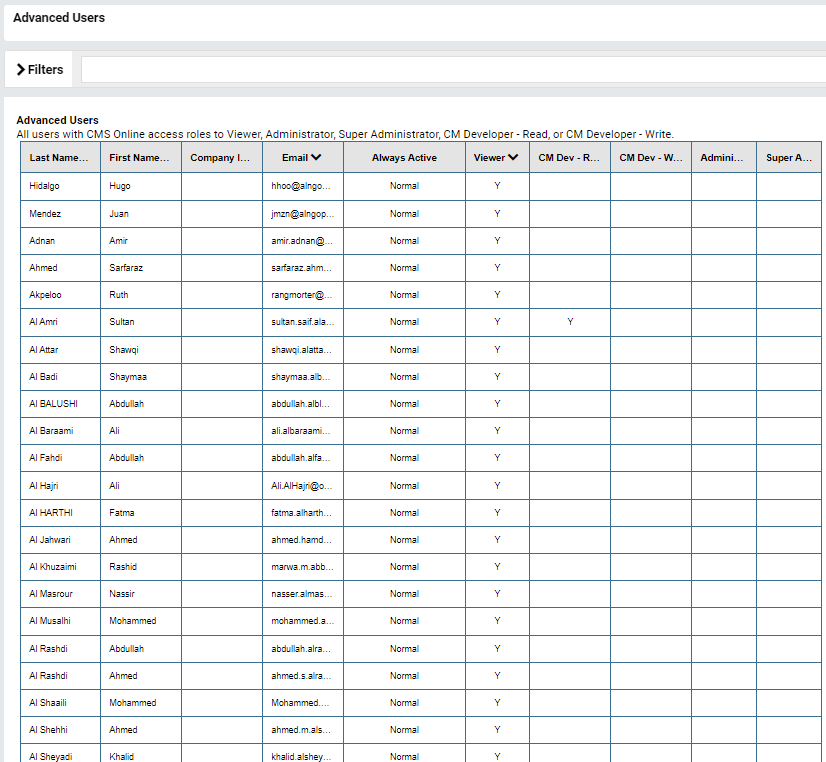
Task: Click last name Al Shehhi
Action: tap(48, 730)
